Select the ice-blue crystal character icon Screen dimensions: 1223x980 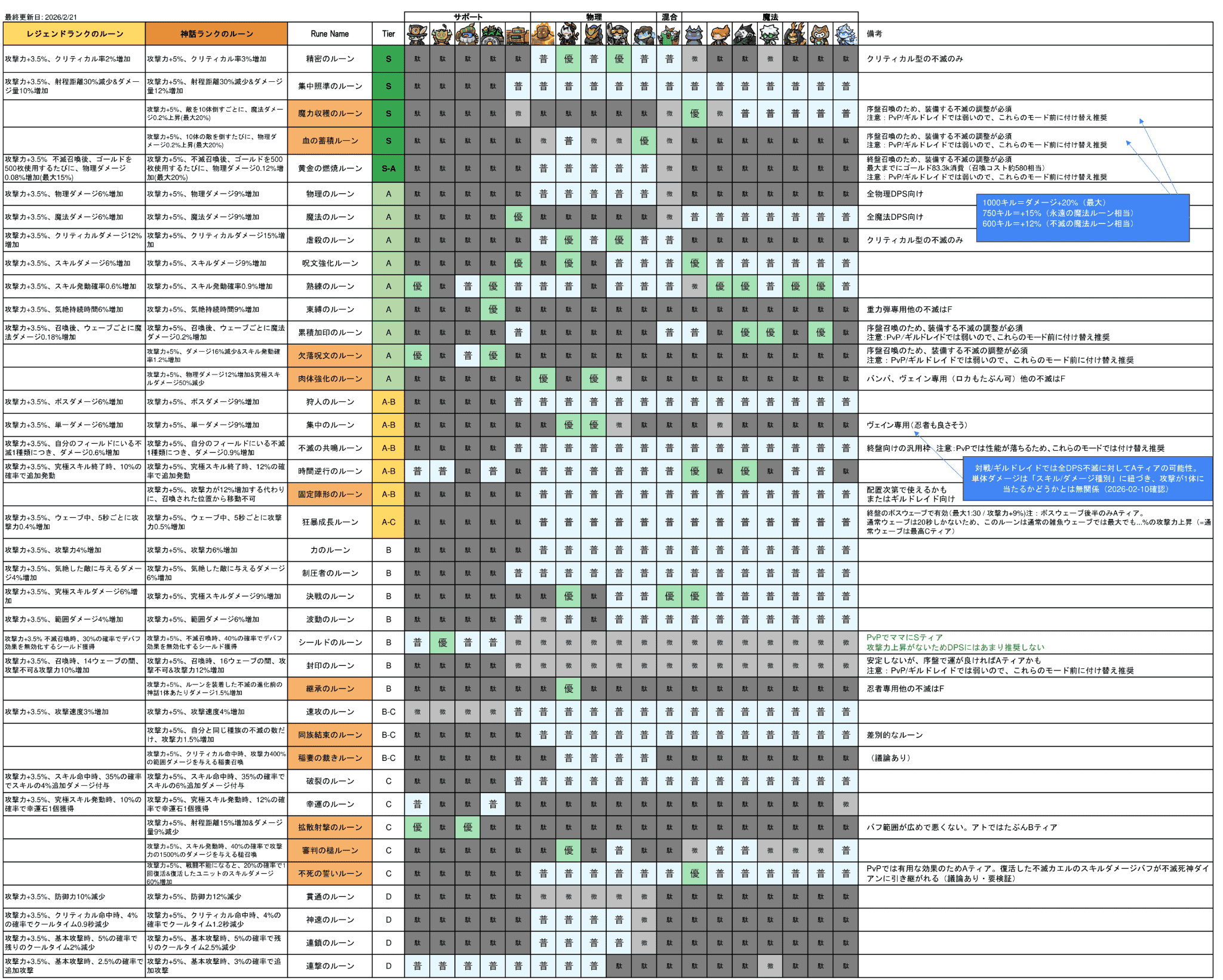coord(846,34)
